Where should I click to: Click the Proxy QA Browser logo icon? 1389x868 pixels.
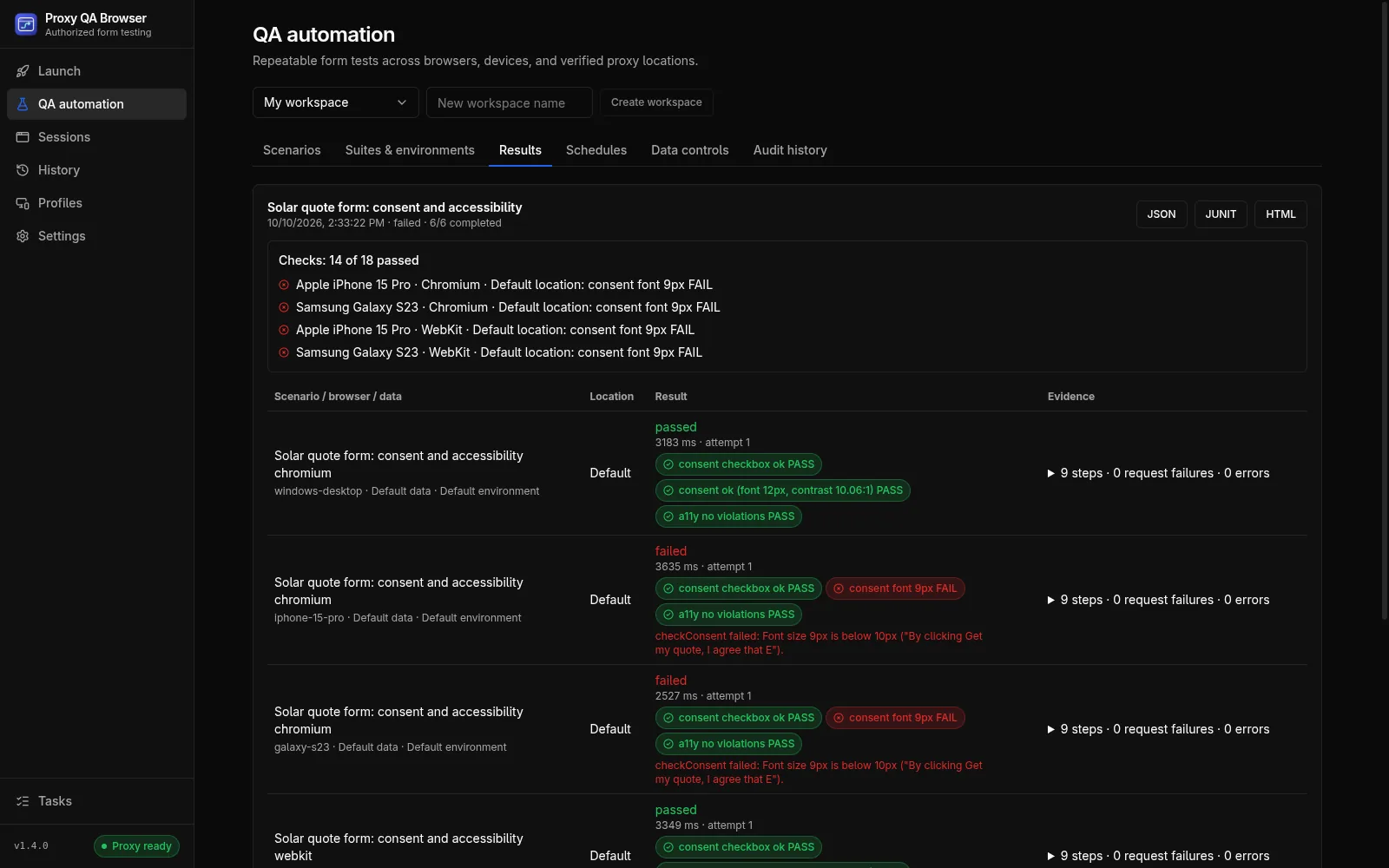(26, 24)
